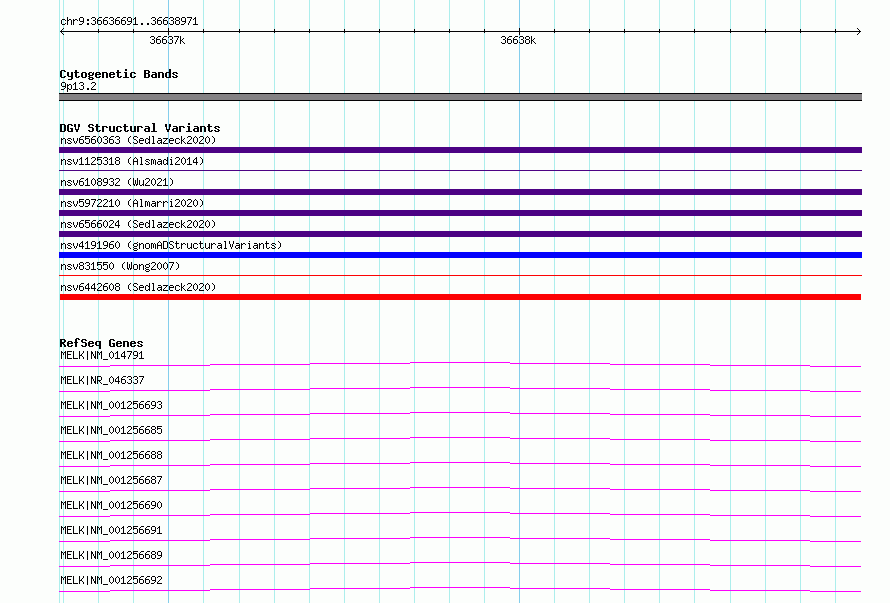
Task: Select the blue nsv4191960 variant bar
Action: [460, 255]
